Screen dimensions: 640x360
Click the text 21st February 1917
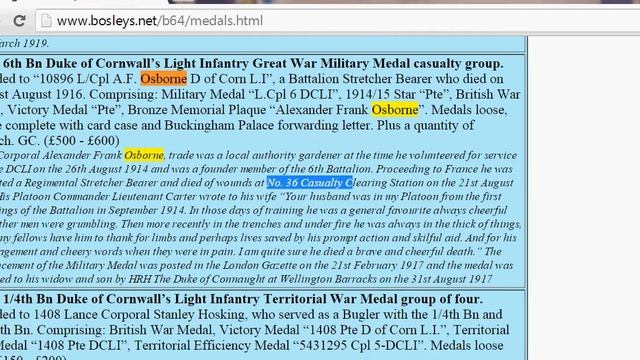(x=377, y=265)
